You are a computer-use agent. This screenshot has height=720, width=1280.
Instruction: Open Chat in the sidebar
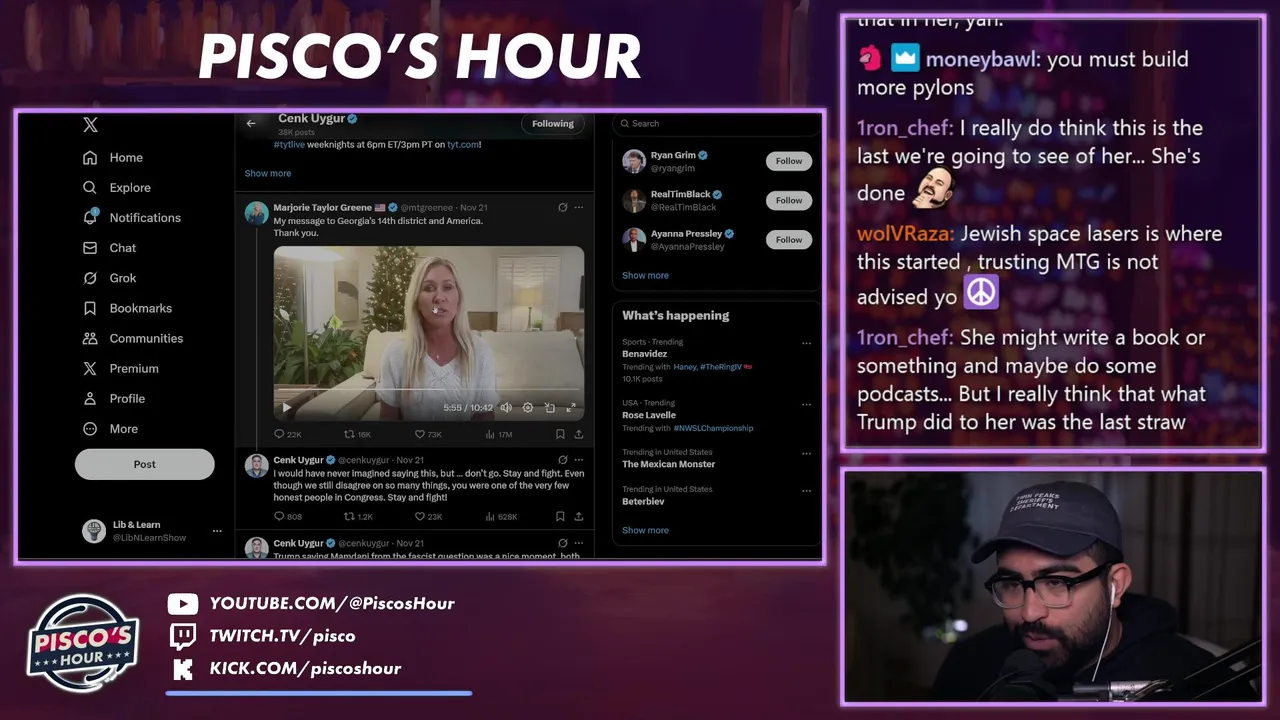[x=109, y=247]
